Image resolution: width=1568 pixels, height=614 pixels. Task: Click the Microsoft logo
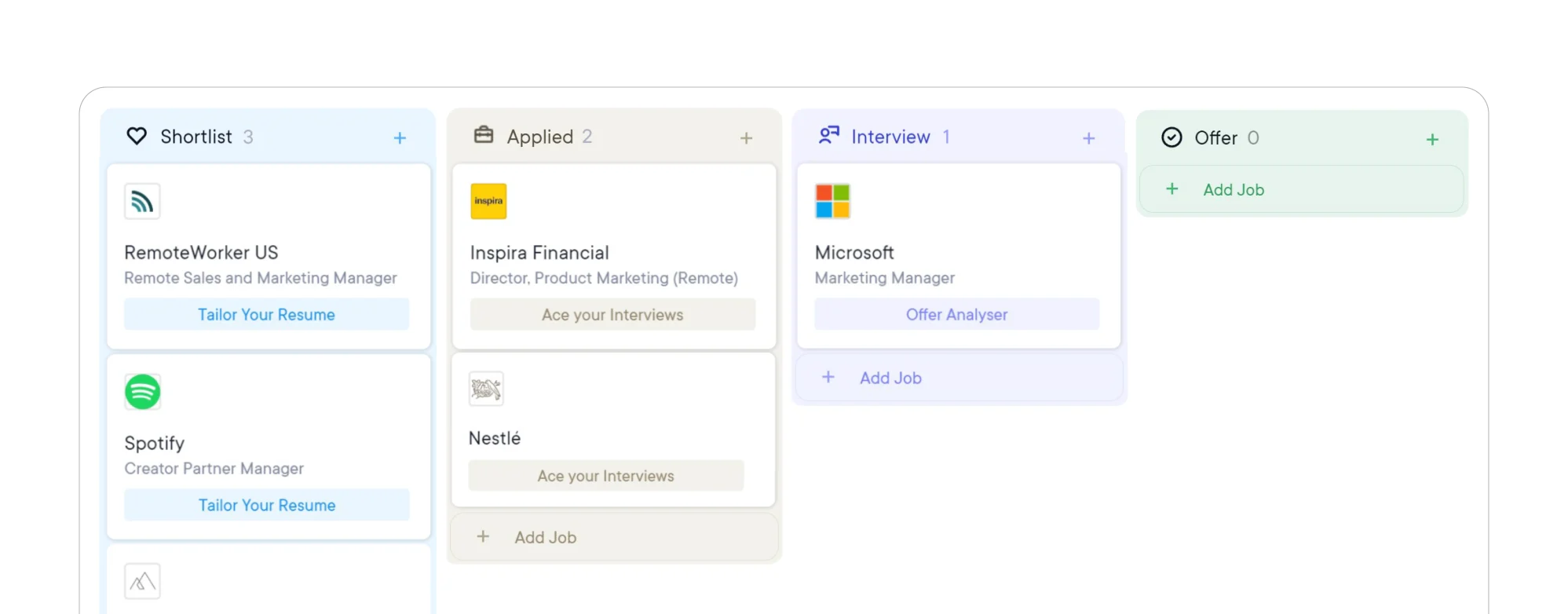point(833,201)
